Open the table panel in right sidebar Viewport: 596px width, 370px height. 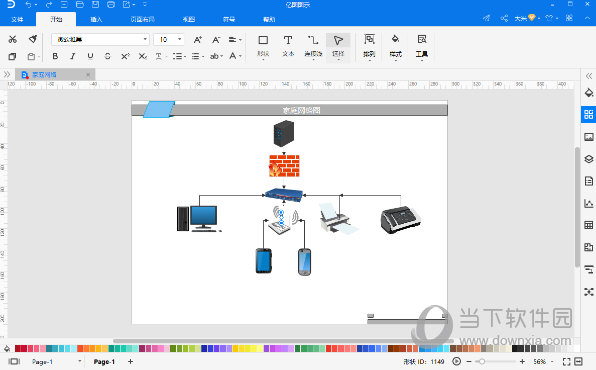(588, 225)
